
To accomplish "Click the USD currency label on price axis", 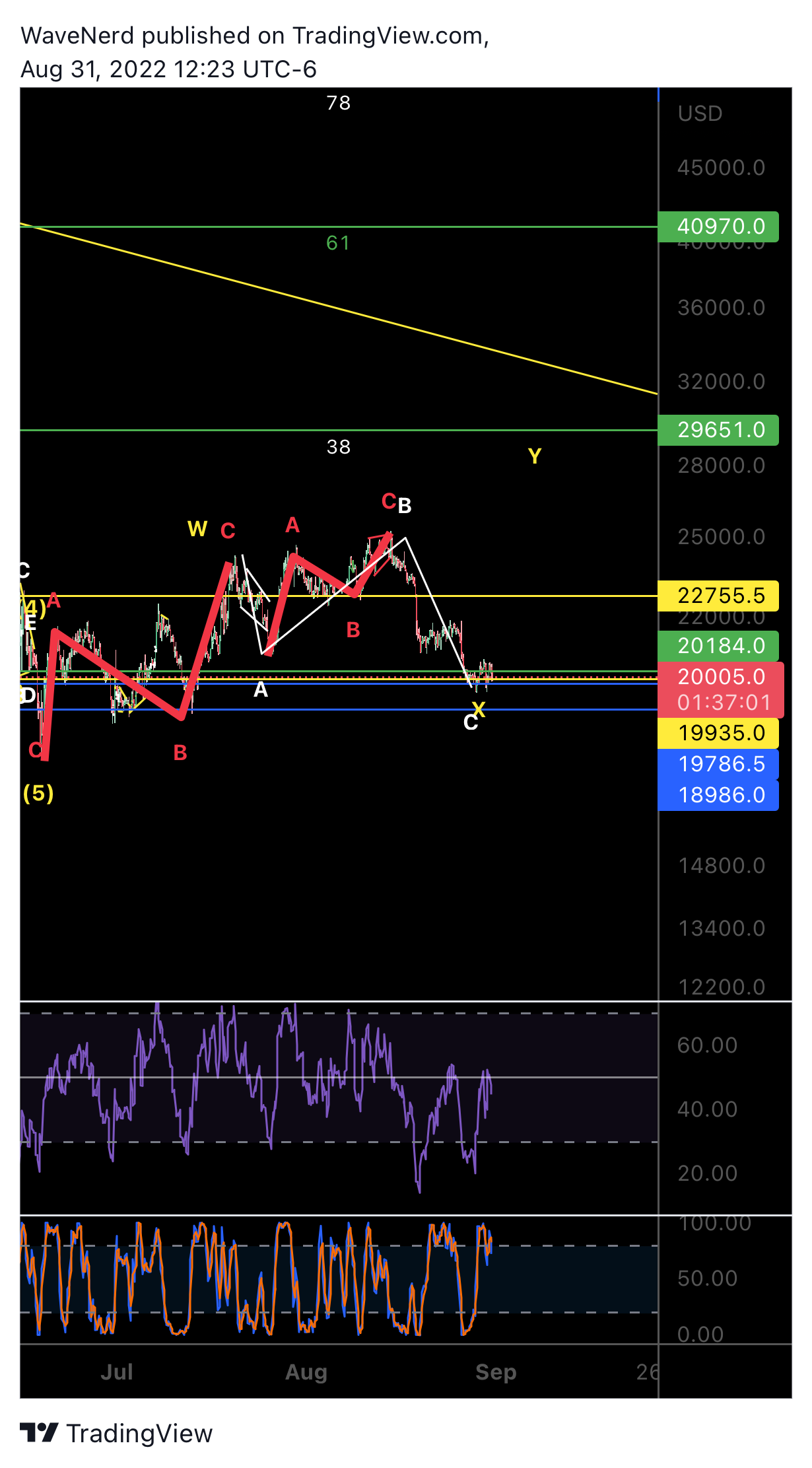I will click(x=700, y=114).
